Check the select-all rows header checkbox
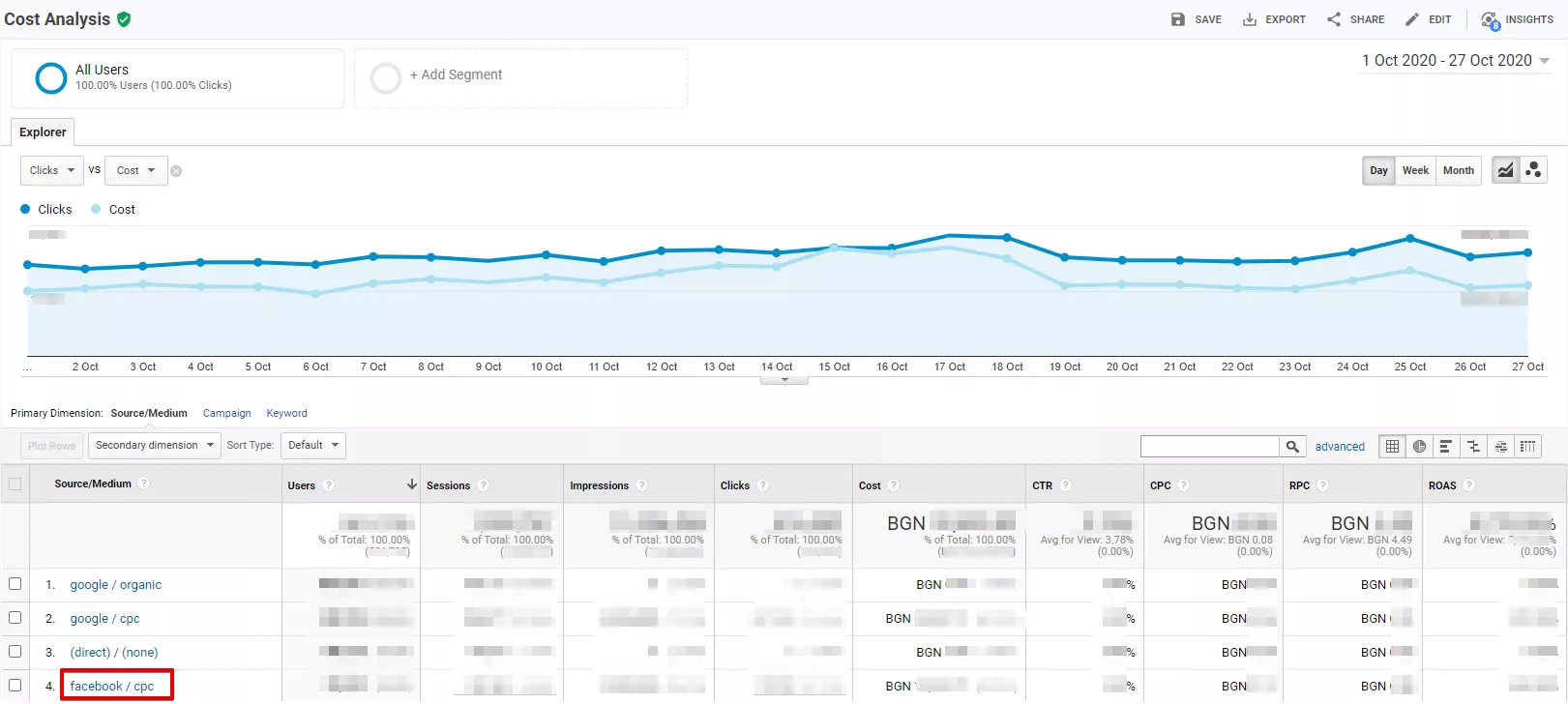 (x=15, y=484)
